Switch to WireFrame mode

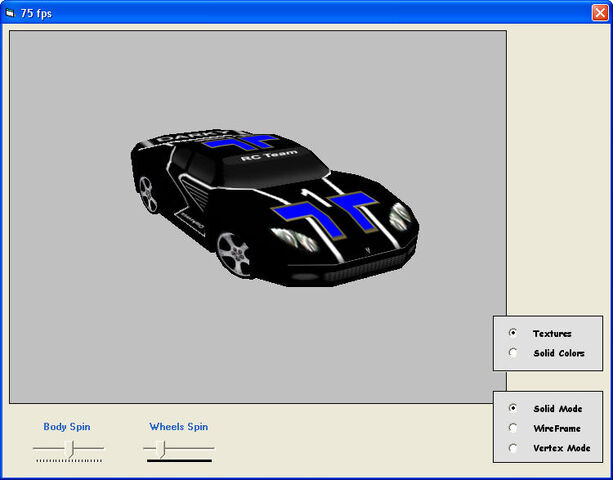pyautogui.click(x=513, y=428)
